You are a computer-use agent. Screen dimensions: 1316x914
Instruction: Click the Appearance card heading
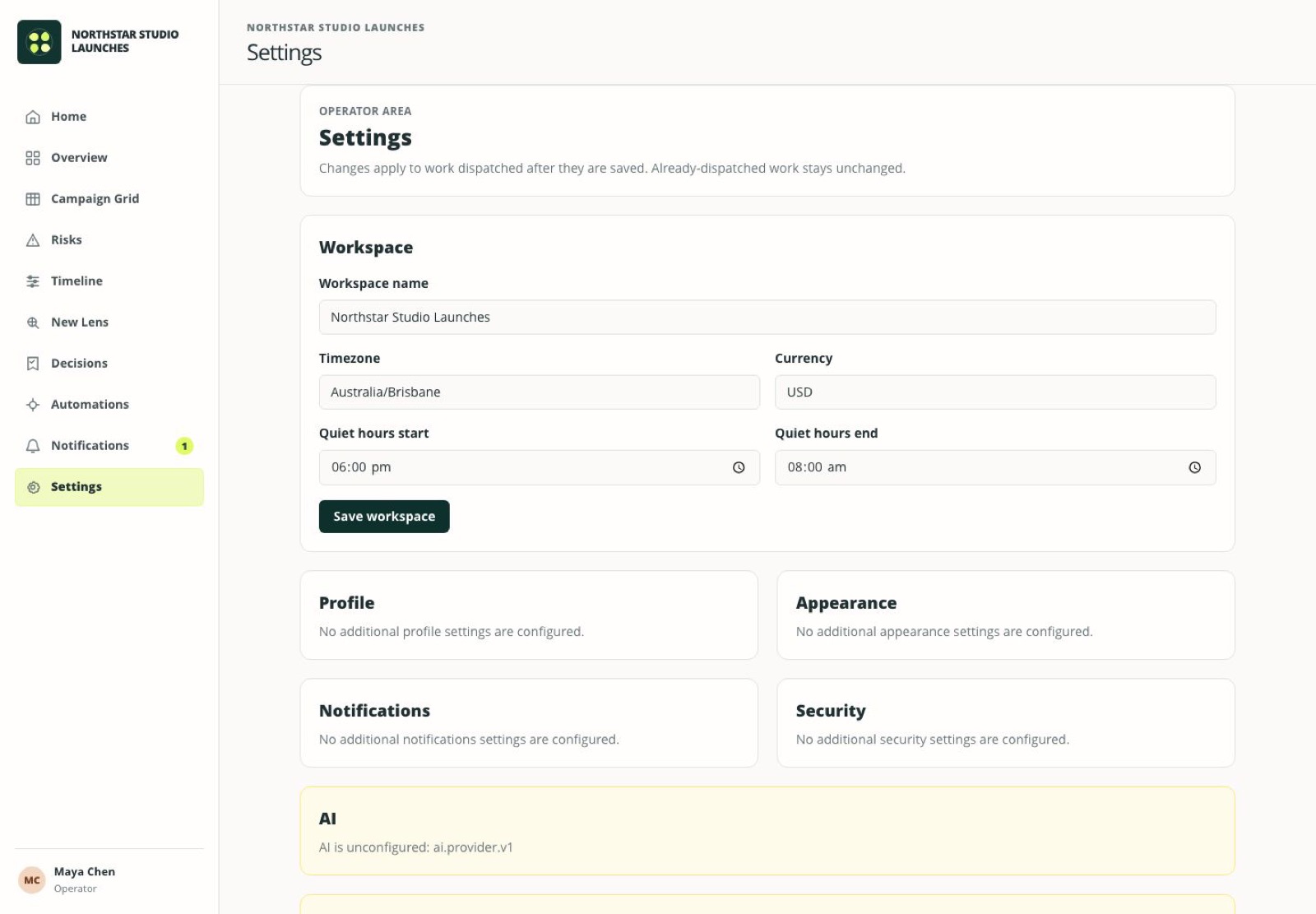click(846, 603)
